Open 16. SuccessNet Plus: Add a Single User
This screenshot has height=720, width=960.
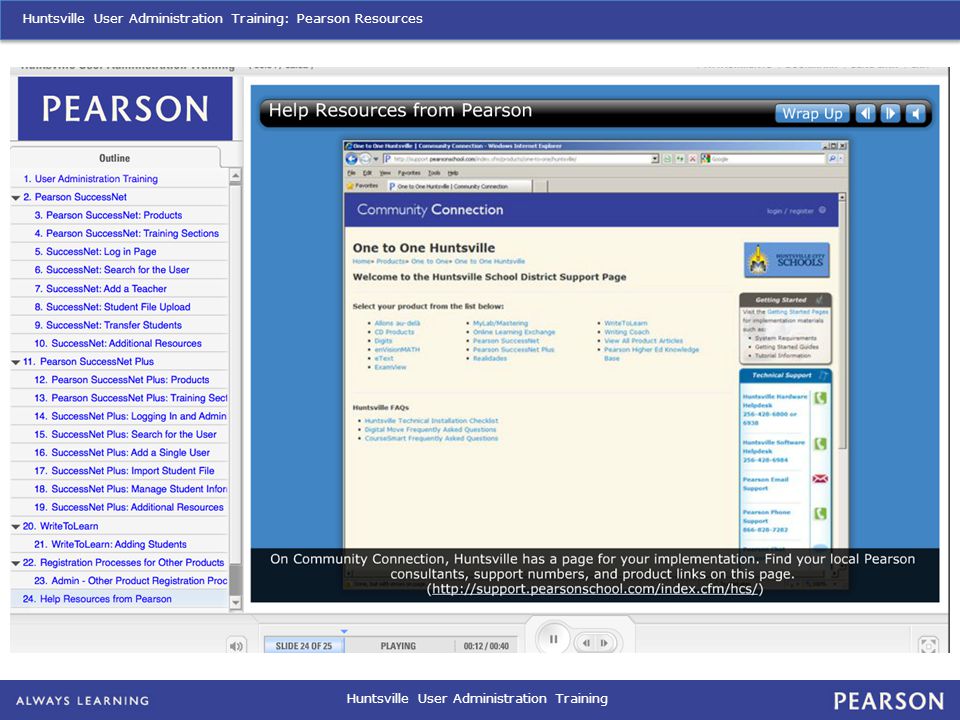pyautogui.click(x=122, y=452)
